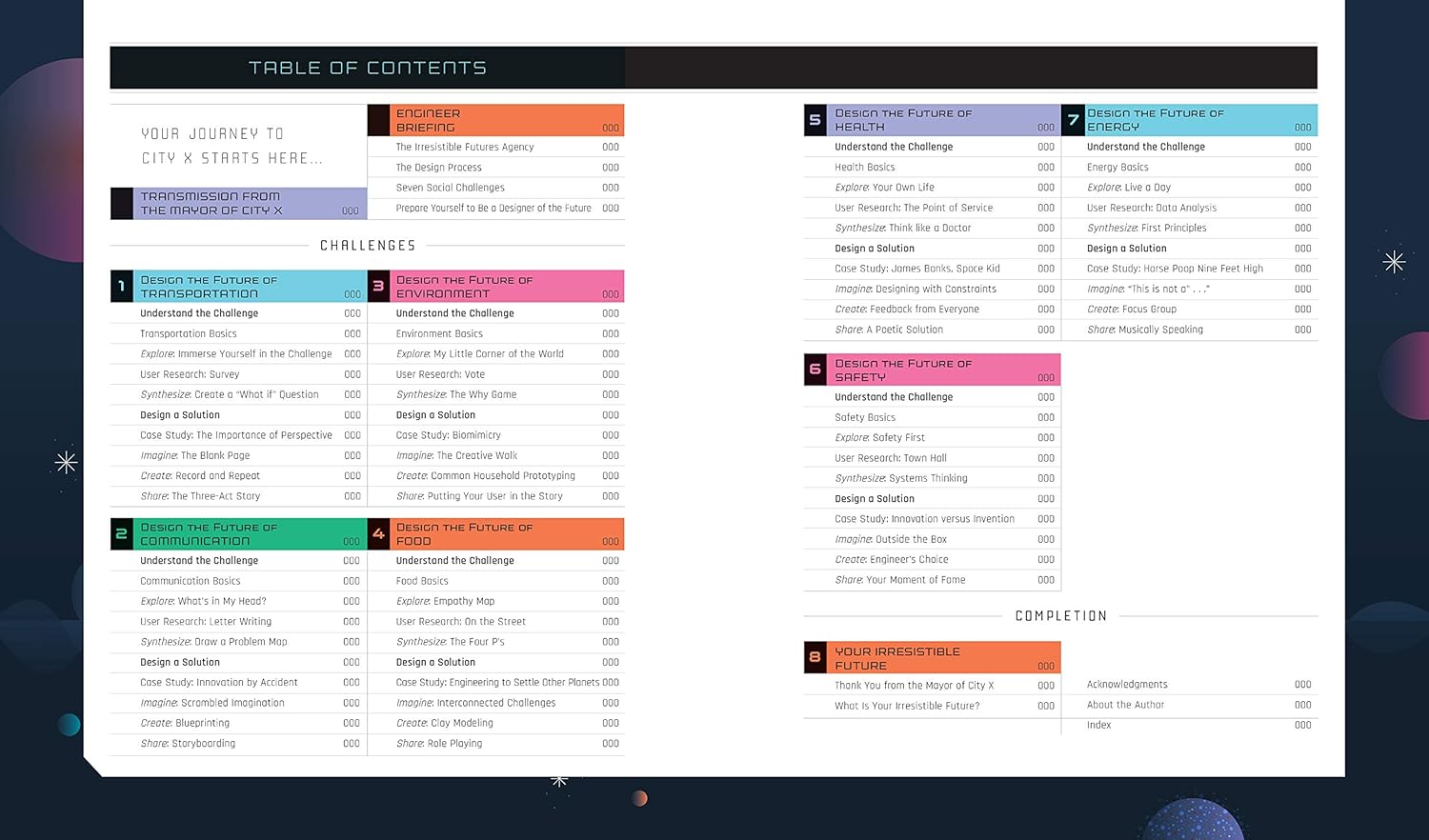Screen dimensions: 1429x840
Task: Select the chapter 4 number badge
Action: tap(378, 534)
